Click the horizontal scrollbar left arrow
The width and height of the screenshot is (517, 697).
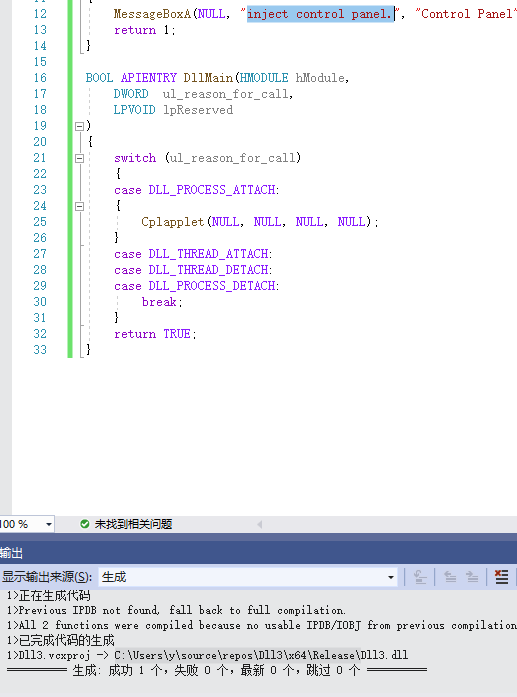point(259,525)
